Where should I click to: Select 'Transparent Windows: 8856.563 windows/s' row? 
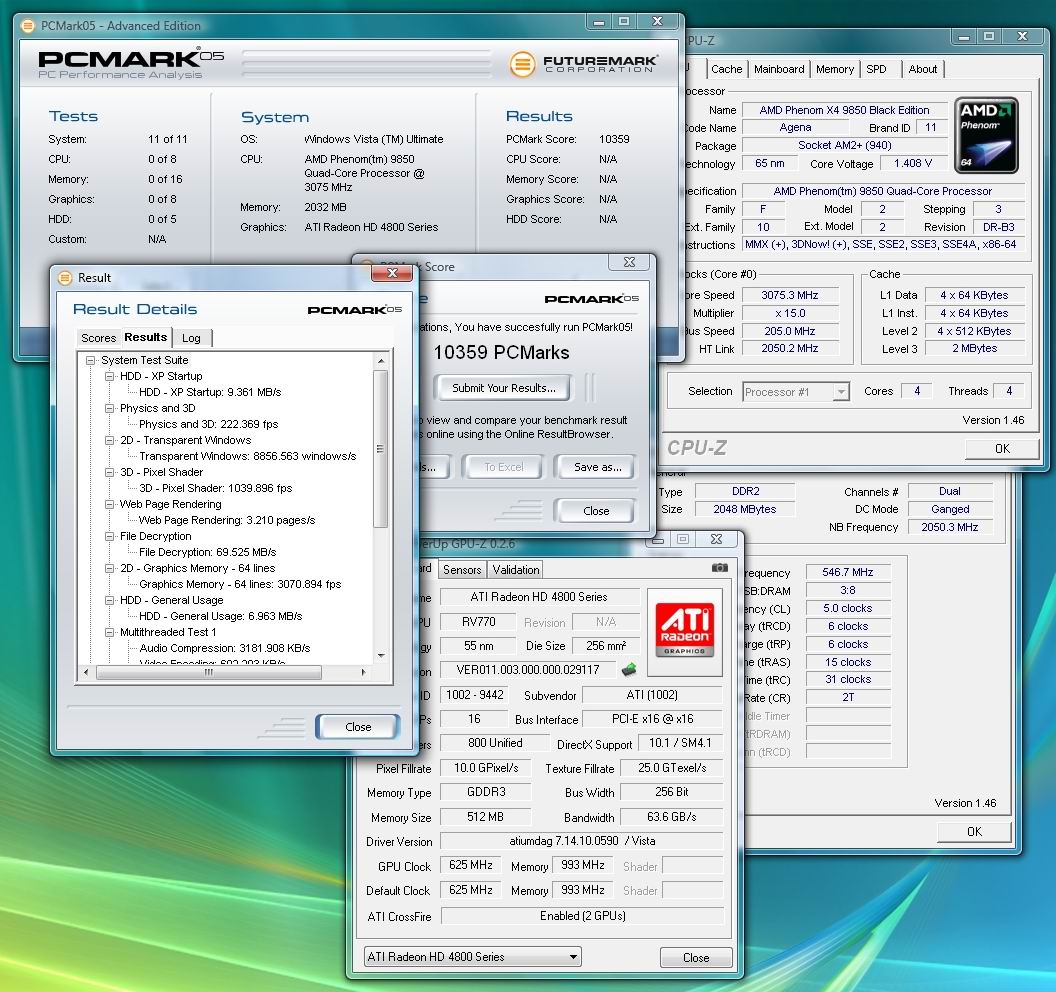247,457
